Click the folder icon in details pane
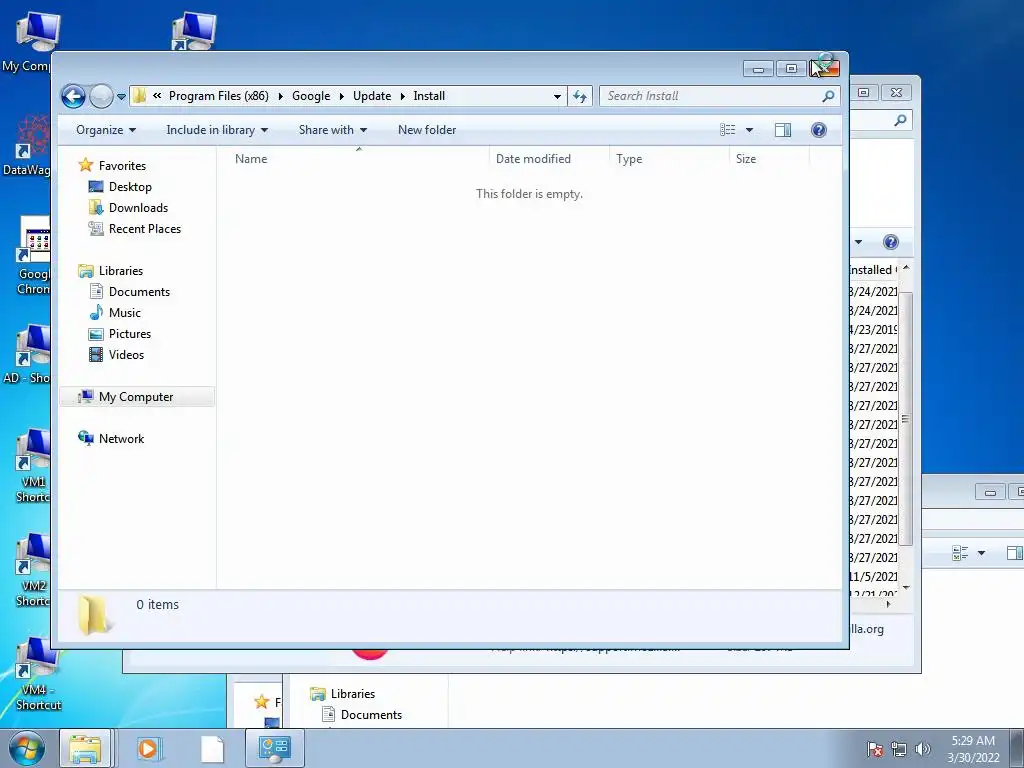 [94, 615]
